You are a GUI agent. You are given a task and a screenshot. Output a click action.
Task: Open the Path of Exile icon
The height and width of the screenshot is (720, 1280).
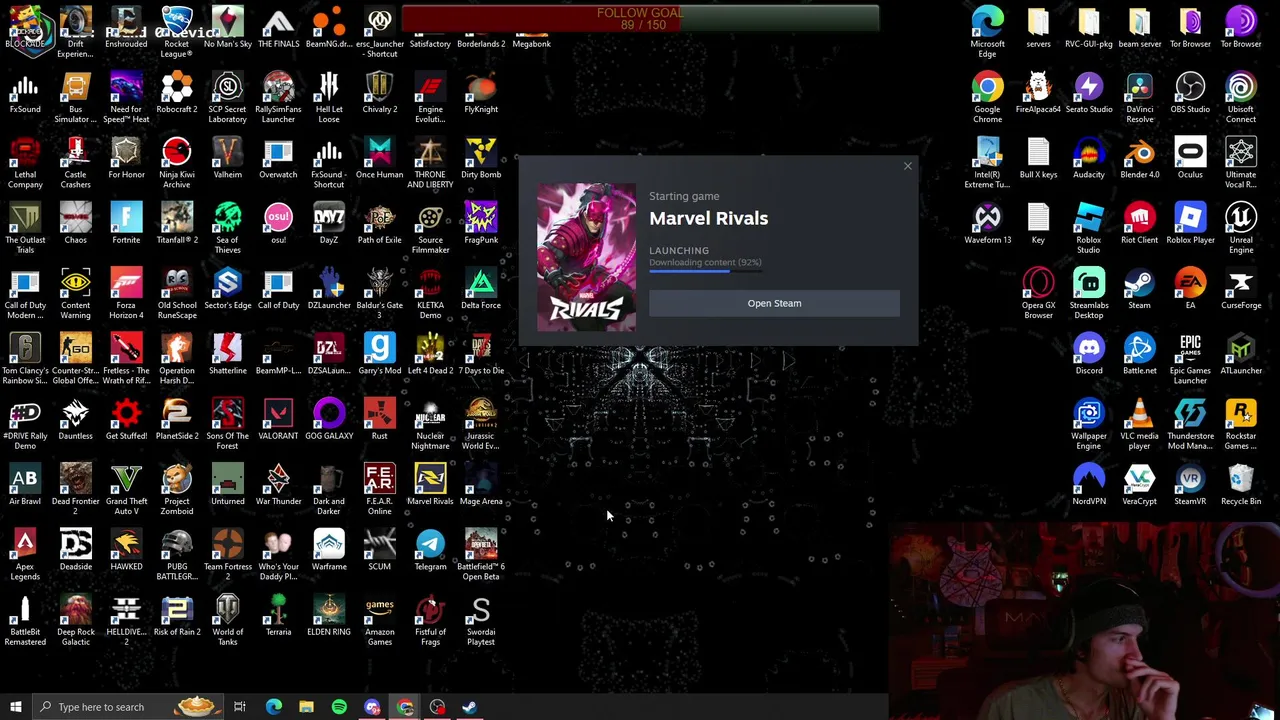point(379,224)
